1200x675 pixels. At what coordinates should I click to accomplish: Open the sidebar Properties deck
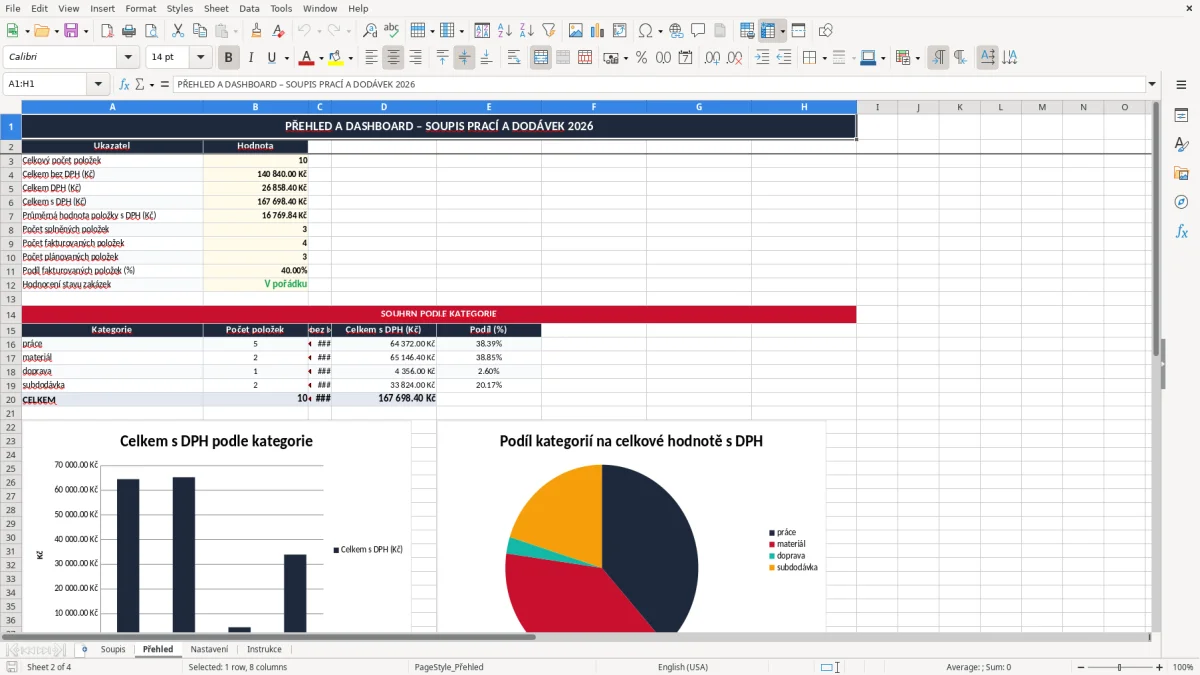pos(1181,116)
